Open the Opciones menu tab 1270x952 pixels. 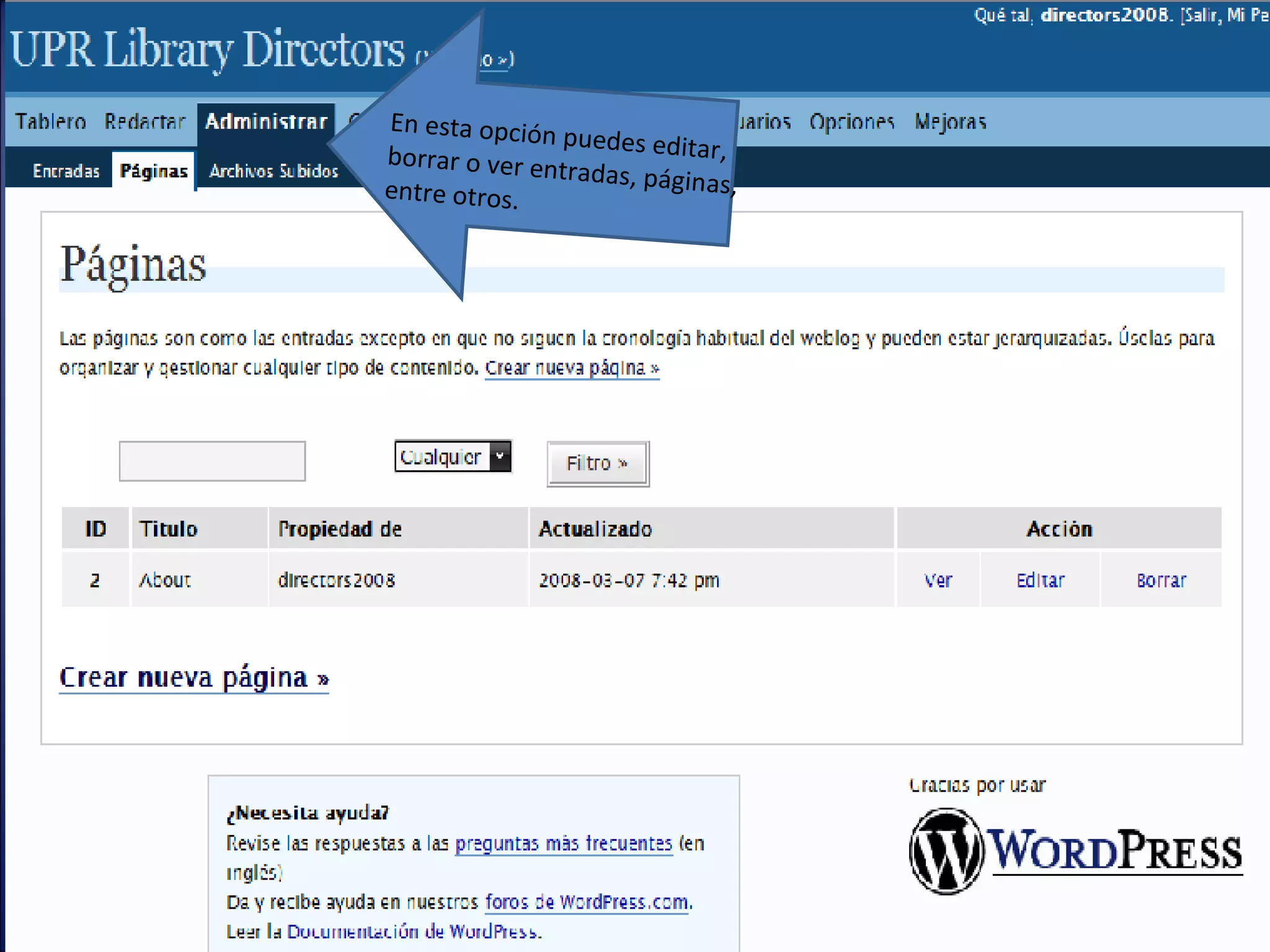click(x=851, y=121)
